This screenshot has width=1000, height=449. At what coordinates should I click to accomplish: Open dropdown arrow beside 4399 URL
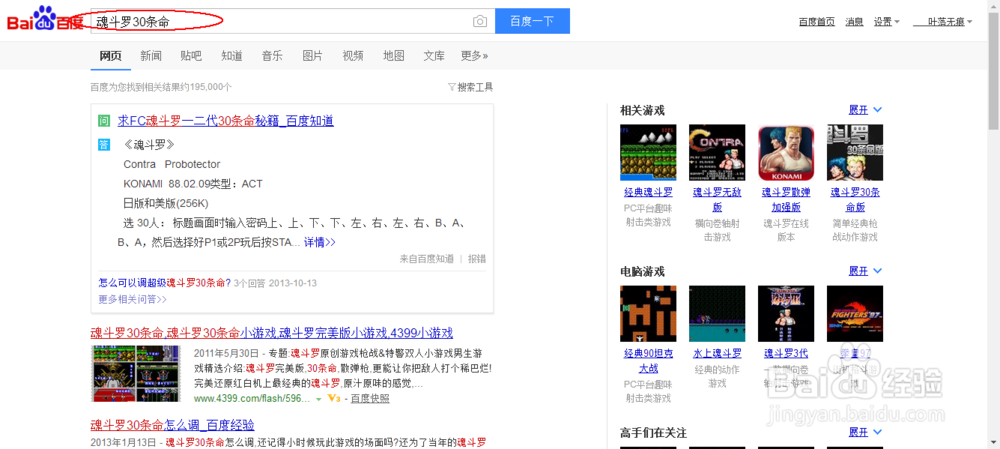(318, 399)
